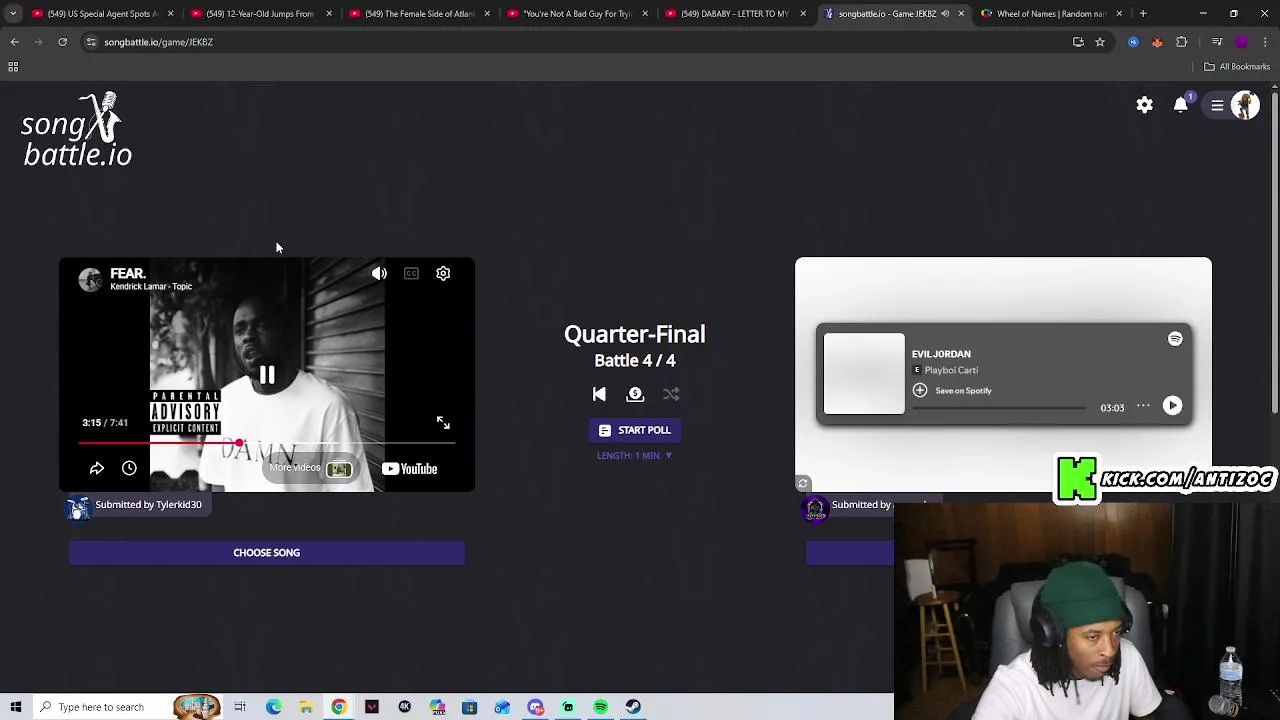Viewport: 1280px width, 720px height.
Task: Show More videos in YouTube player
Action: pyautogui.click(x=311, y=468)
